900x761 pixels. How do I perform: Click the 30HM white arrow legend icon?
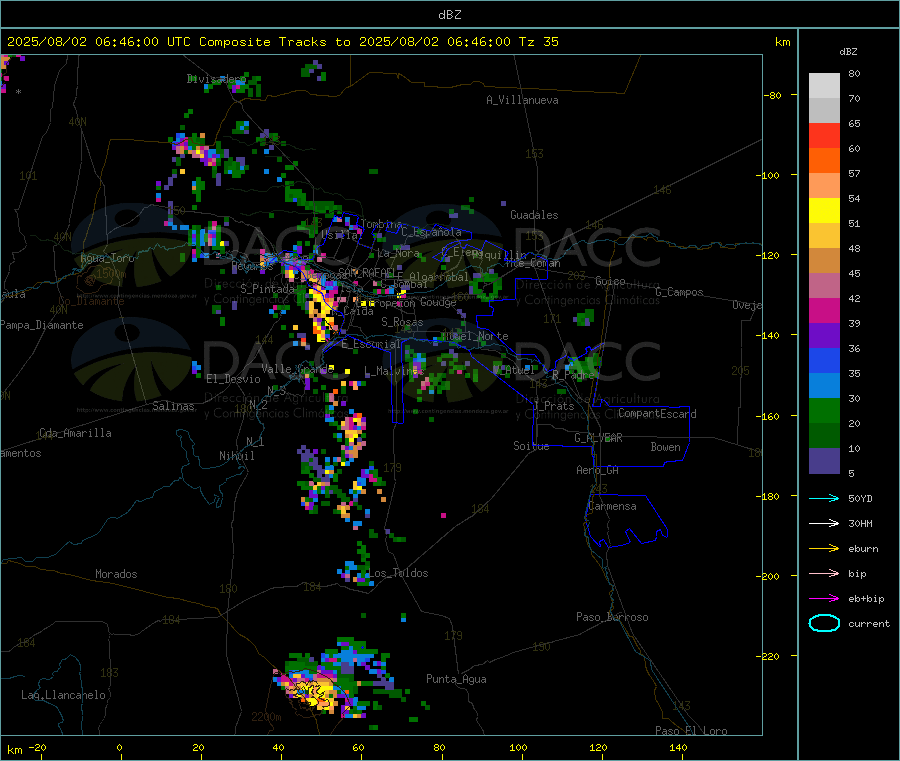point(824,523)
